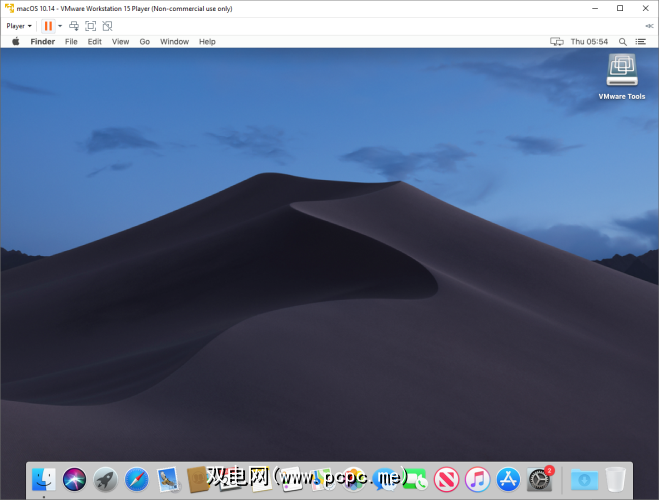The image size is (659, 500).
Task: Click the Thu 05:54 clock
Action: [589, 42]
